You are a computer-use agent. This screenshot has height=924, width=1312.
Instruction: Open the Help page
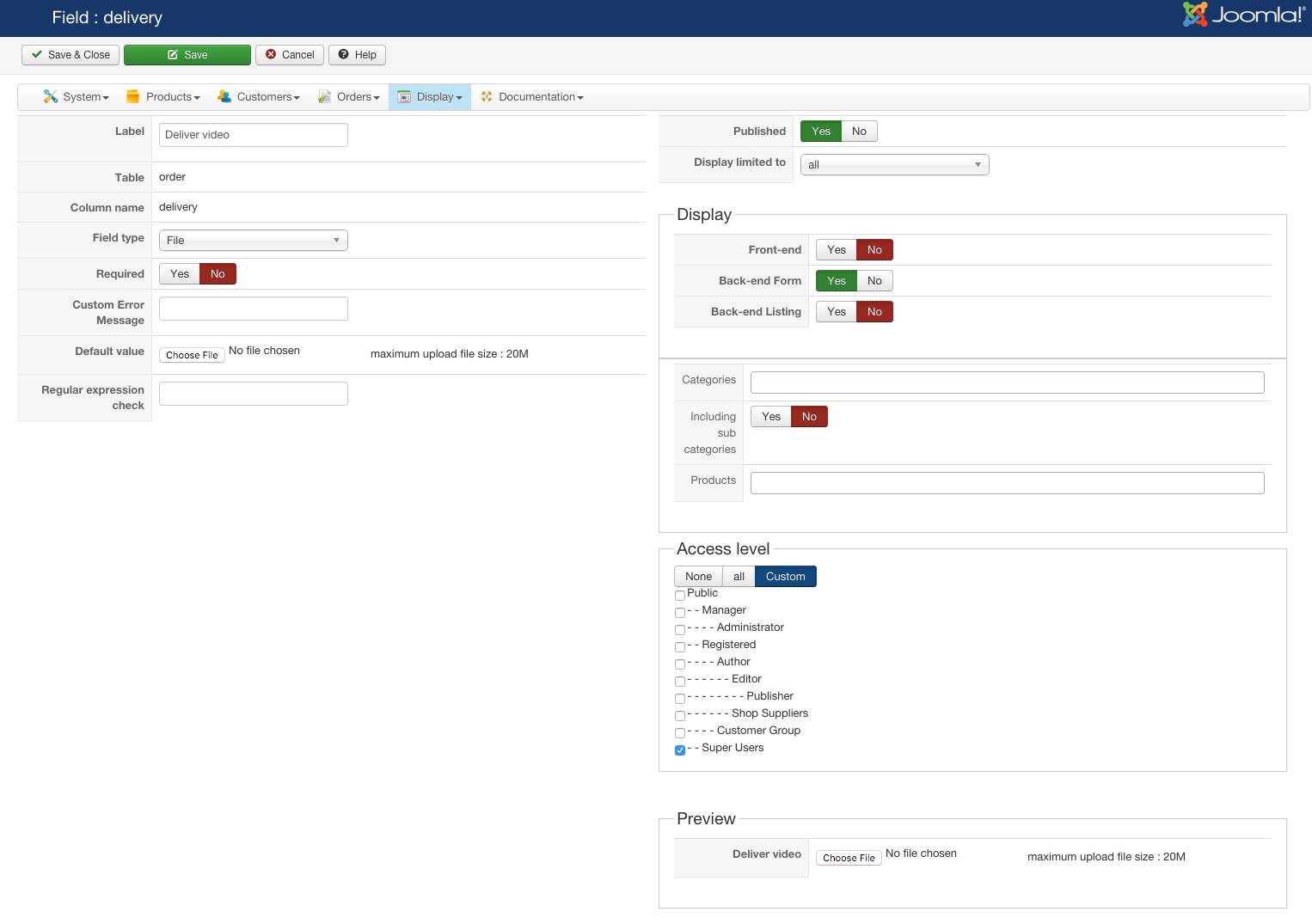point(357,55)
